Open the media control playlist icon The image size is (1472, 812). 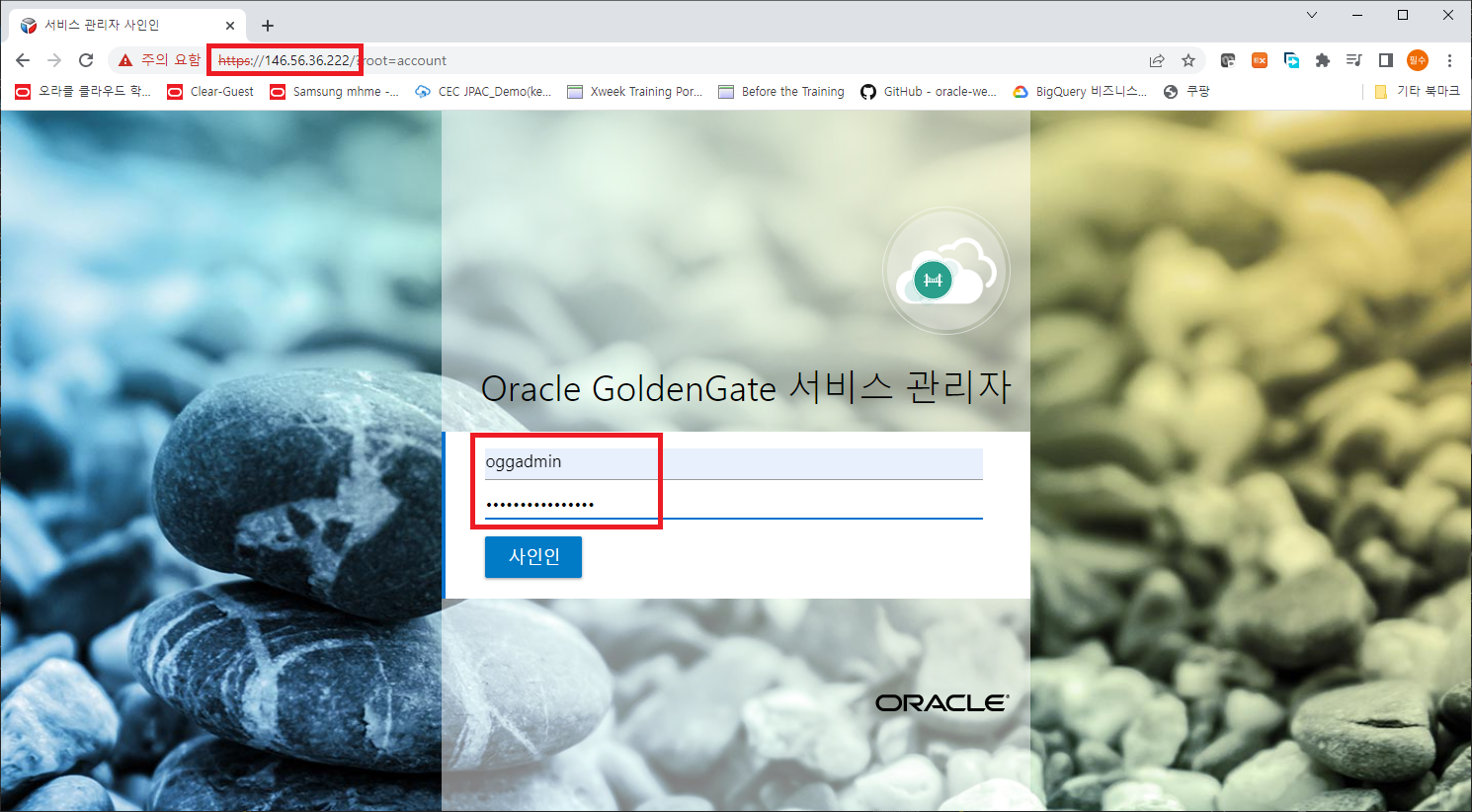(x=1354, y=60)
